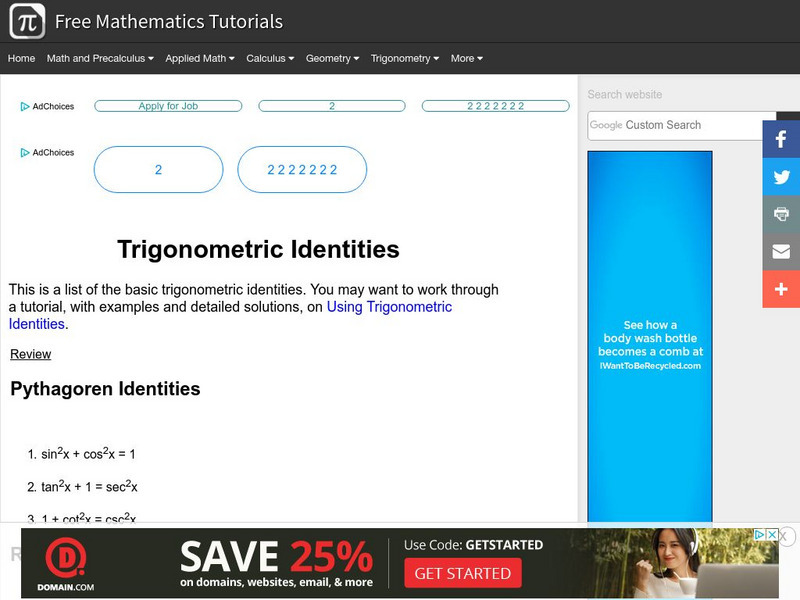Click the pi logo icon

tap(27, 21)
